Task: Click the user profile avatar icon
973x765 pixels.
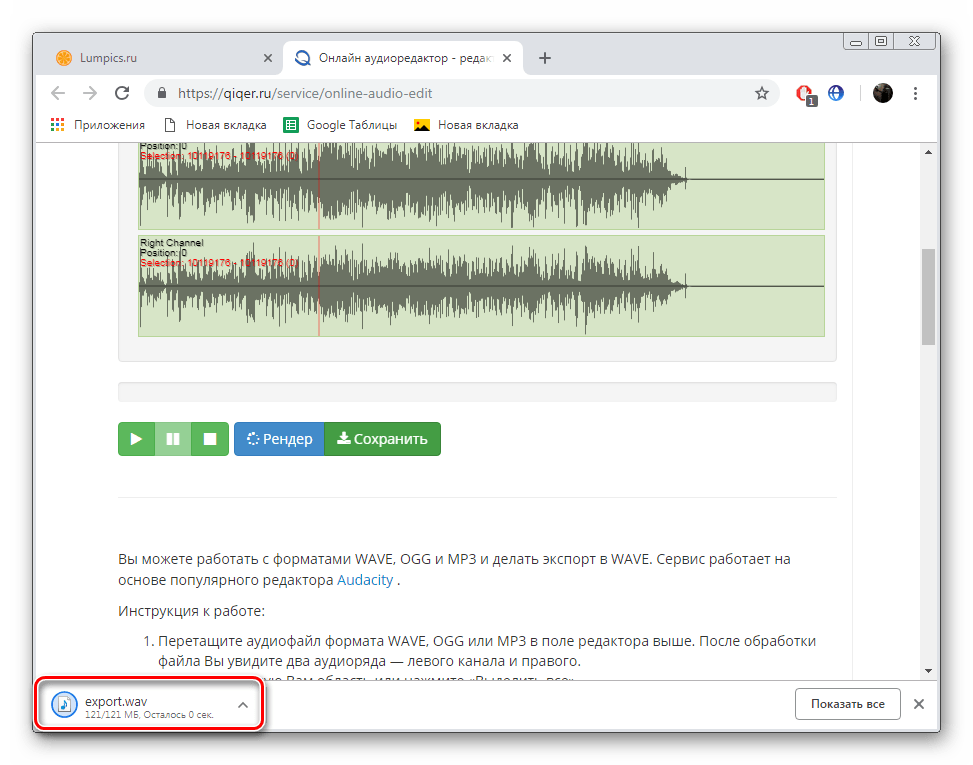Action: 882,93
